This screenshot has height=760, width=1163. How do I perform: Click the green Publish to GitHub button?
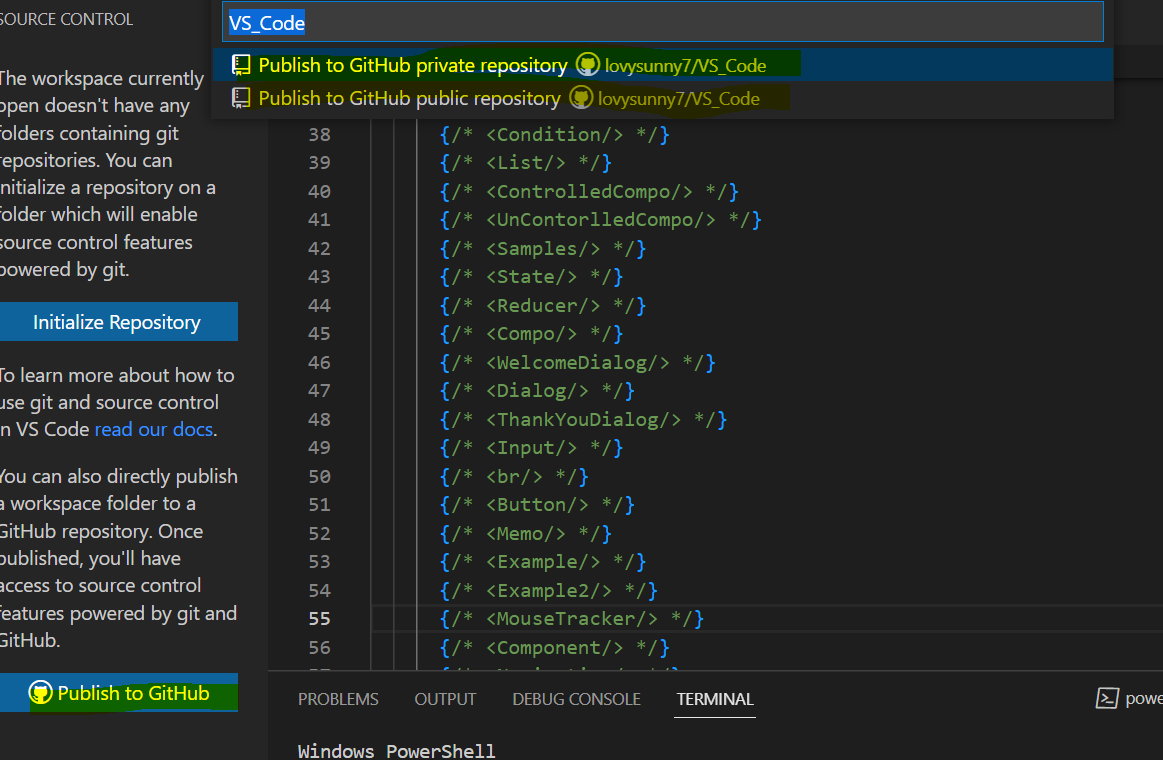[x=119, y=692]
